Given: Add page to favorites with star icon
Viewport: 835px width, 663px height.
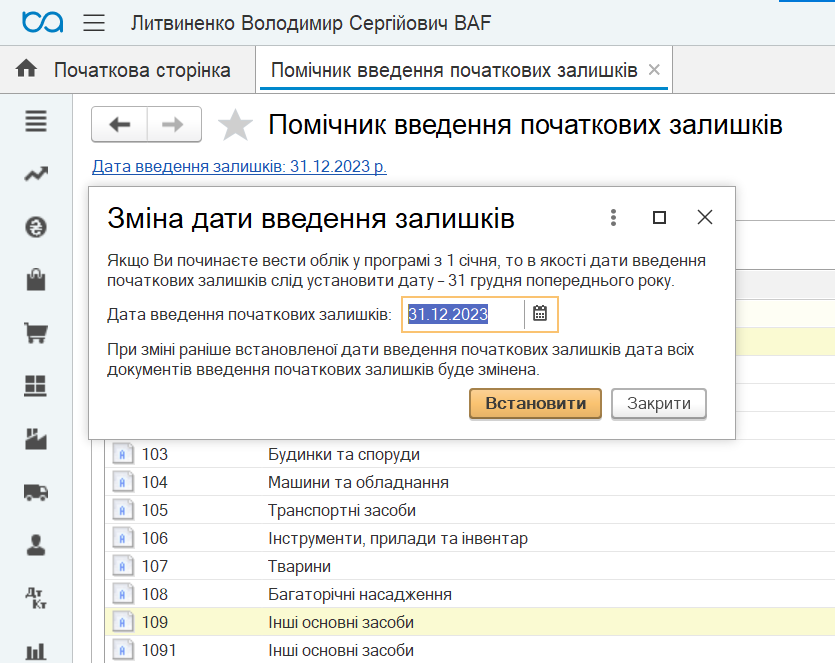Looking at the screenshot, I should click(x=235, y=125).
